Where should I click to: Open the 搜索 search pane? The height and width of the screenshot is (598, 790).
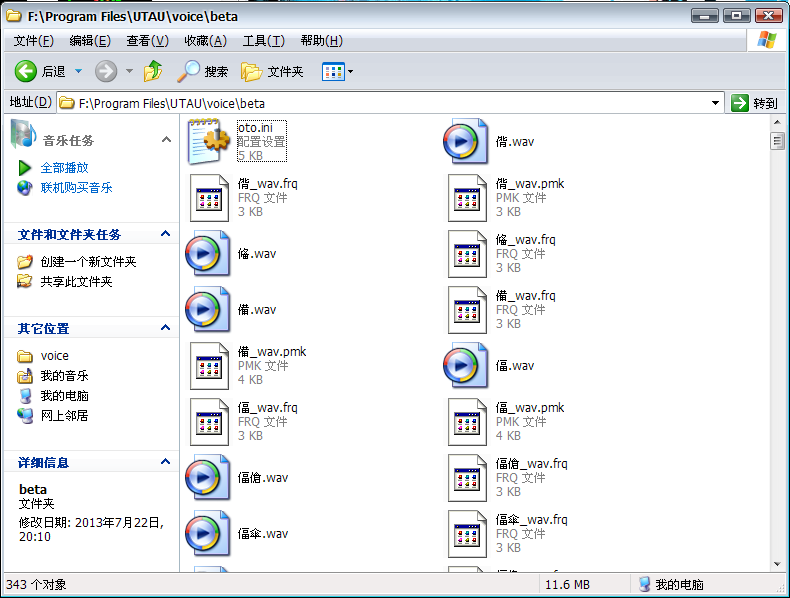[203, 72]
